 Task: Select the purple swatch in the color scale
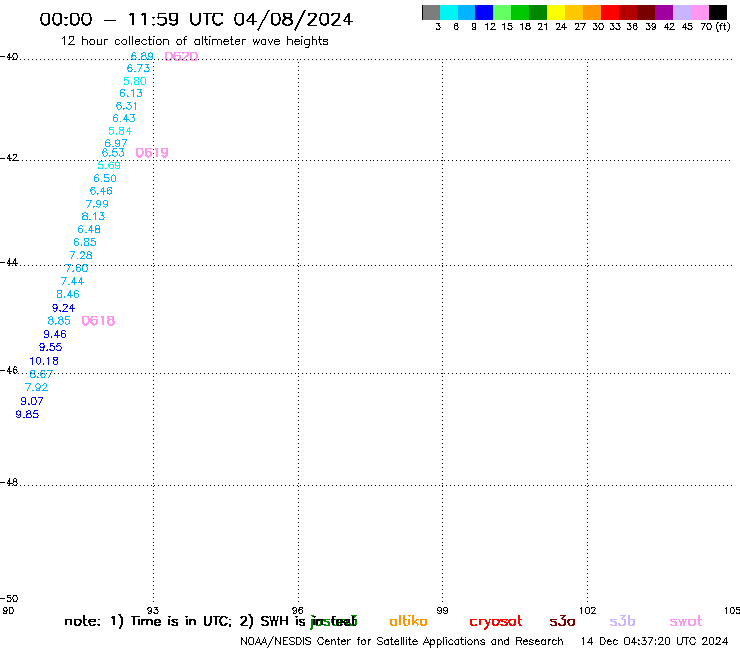[664, 12]
